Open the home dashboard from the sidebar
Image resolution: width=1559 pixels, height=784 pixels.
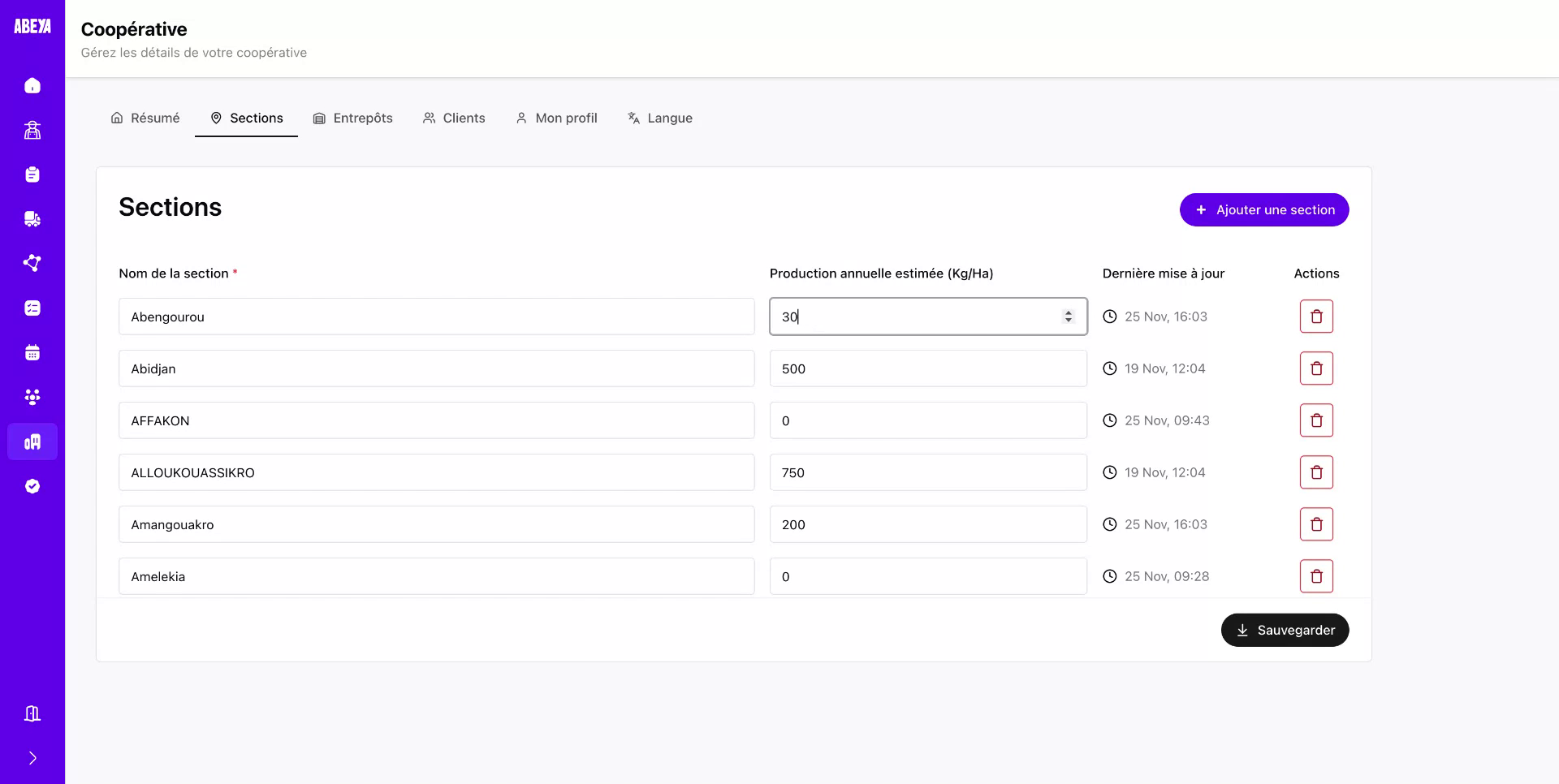32,85
